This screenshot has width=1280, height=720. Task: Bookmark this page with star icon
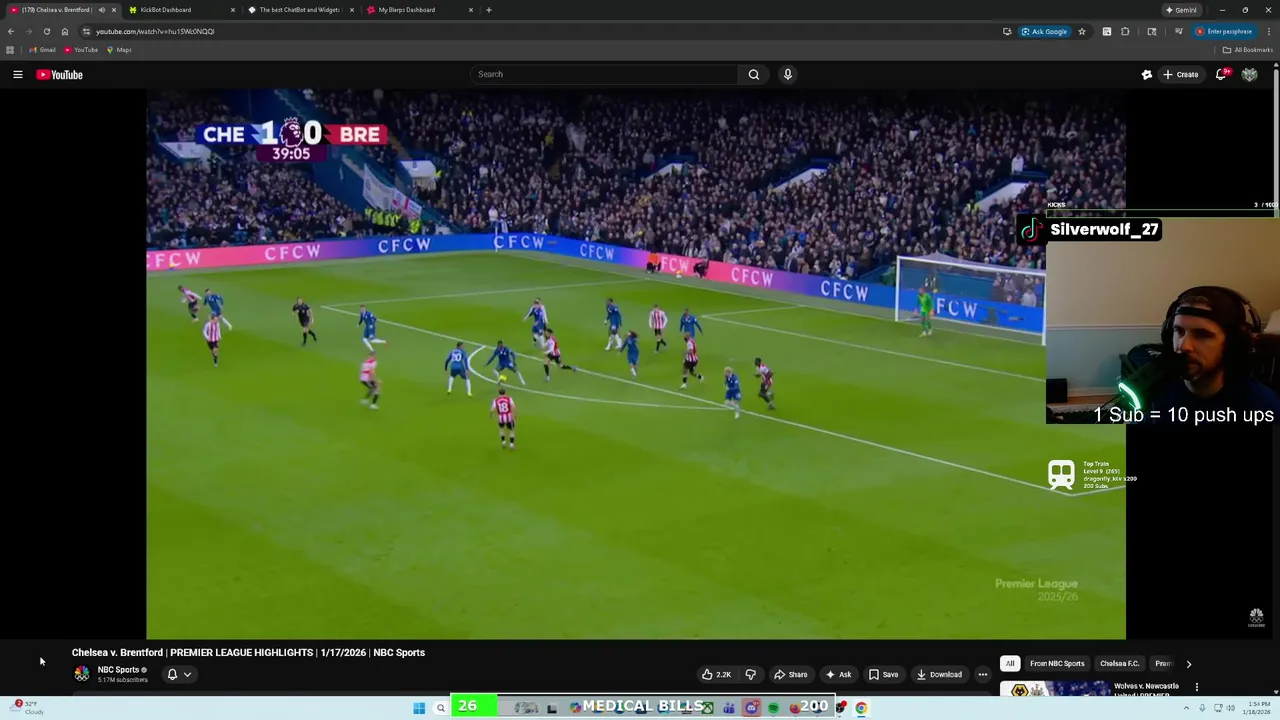(1082, 31)
